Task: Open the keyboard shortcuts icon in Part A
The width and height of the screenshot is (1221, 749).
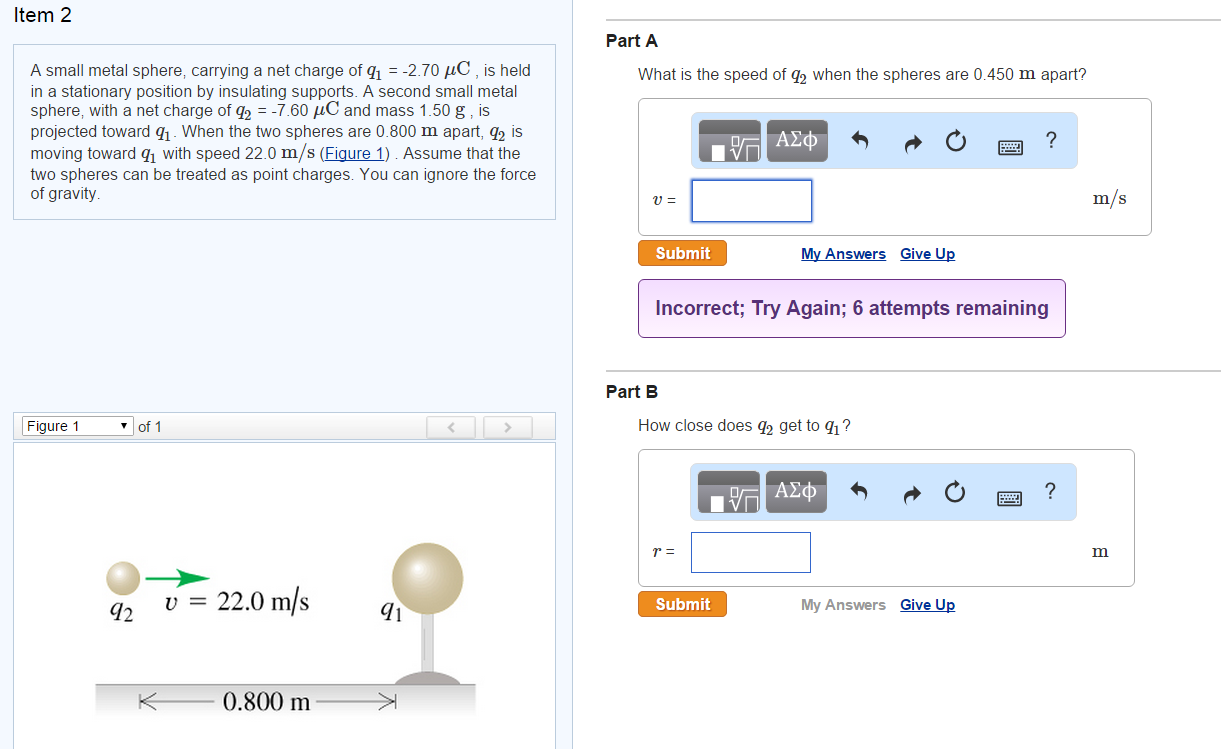Action: pyautogui.click(x=1010, y=145)
